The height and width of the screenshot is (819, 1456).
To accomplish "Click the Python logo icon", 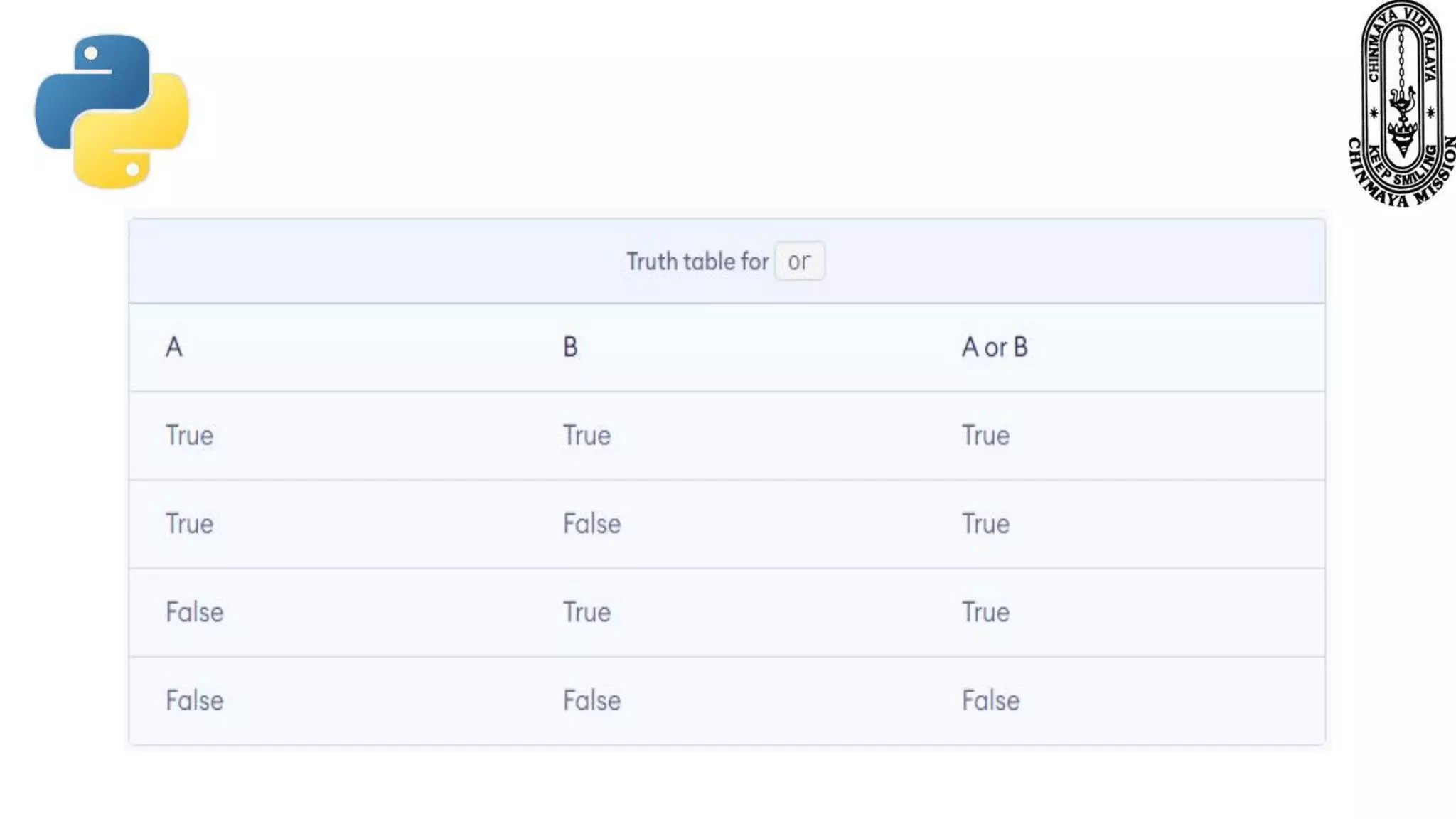I will tap(112, 111).
